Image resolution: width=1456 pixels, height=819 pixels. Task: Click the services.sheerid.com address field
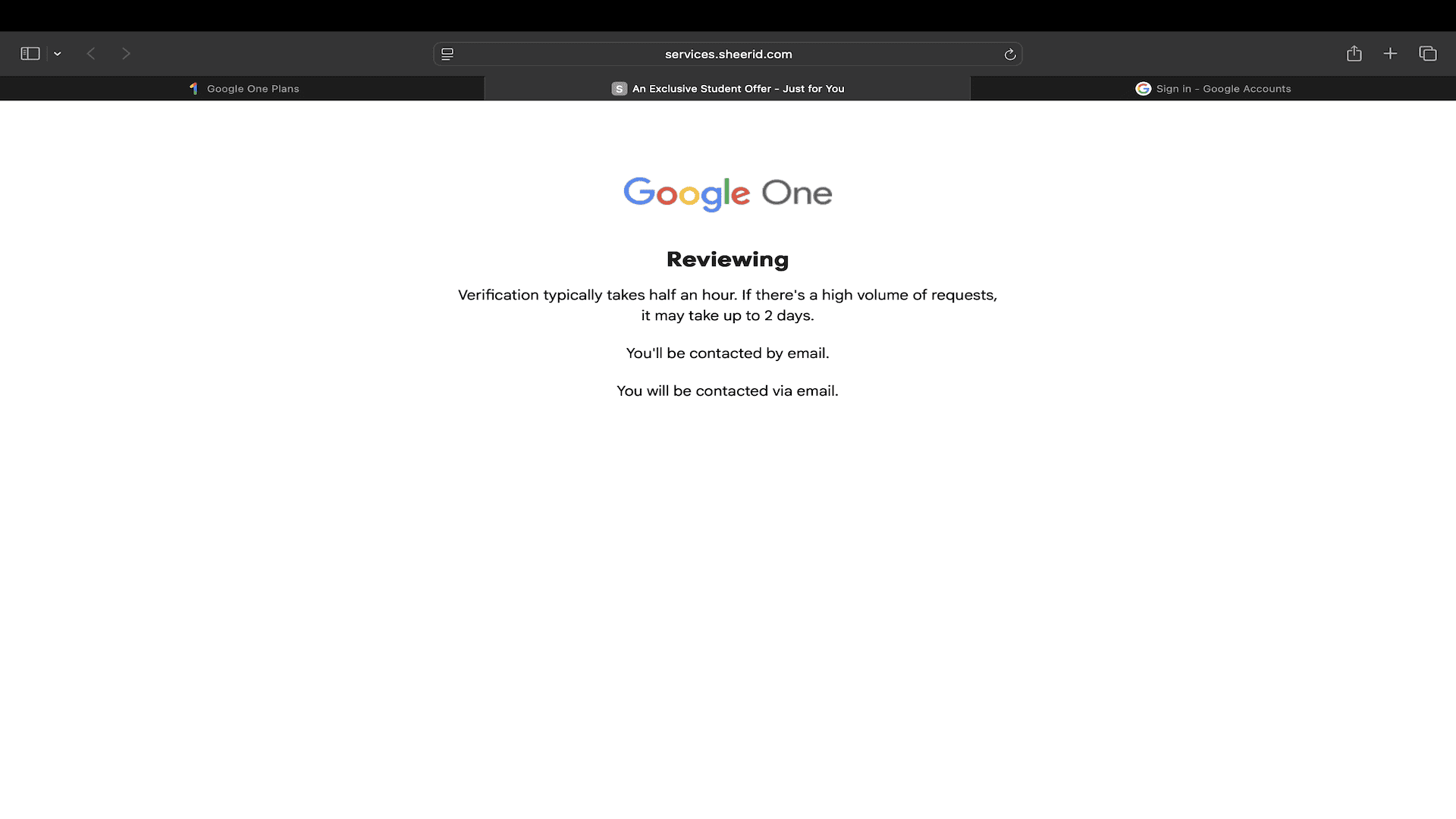728,54
